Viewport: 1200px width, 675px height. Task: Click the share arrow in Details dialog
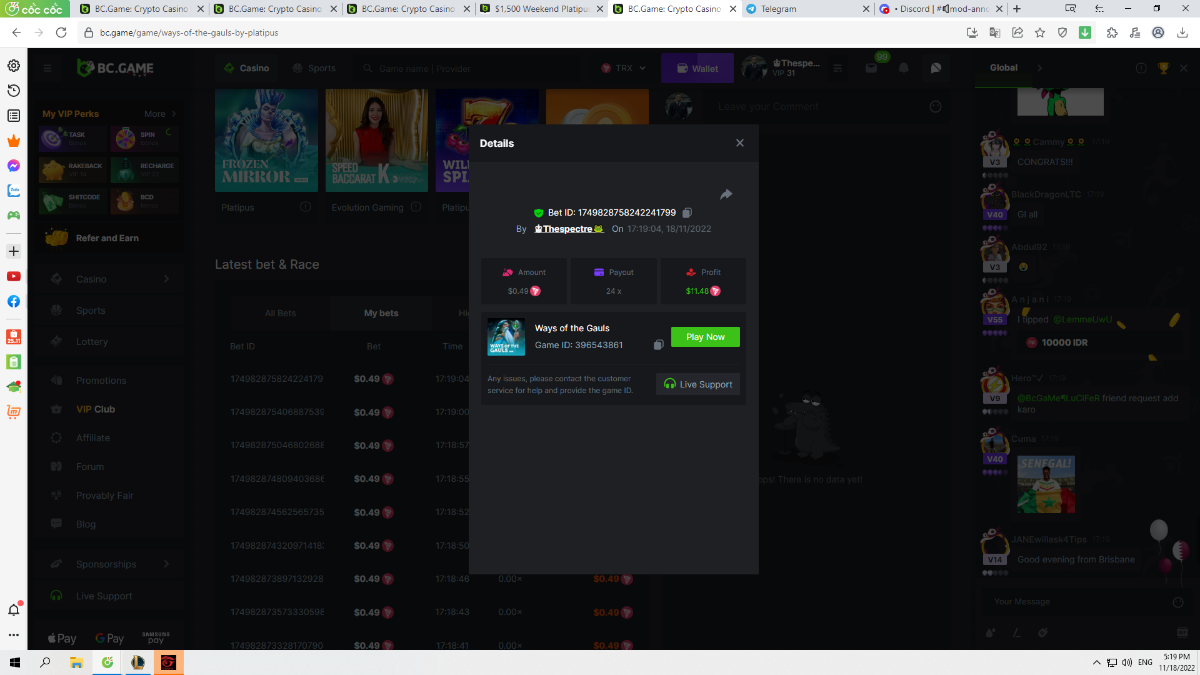point(726,194)
